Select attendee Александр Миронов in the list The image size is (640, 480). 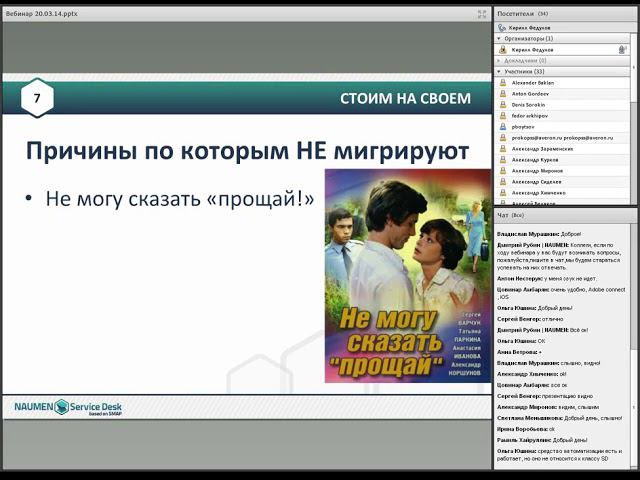pyautogui.click(x=563, y=171)
